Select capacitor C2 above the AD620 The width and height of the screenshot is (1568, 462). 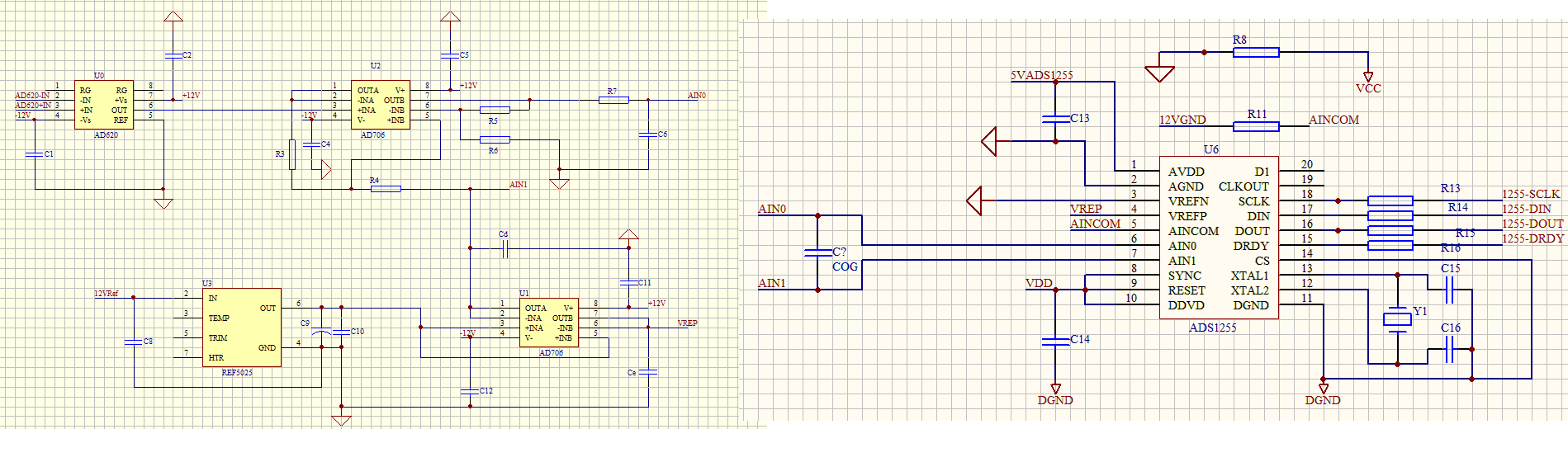click(173, 55)
